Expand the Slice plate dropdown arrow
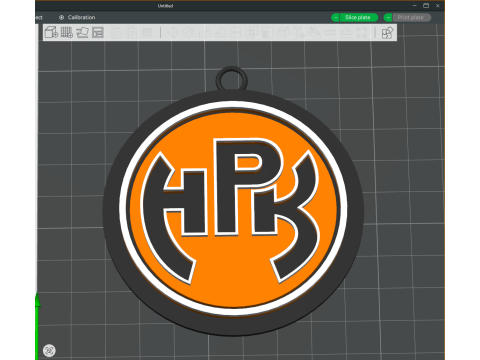 coord(335,17)
